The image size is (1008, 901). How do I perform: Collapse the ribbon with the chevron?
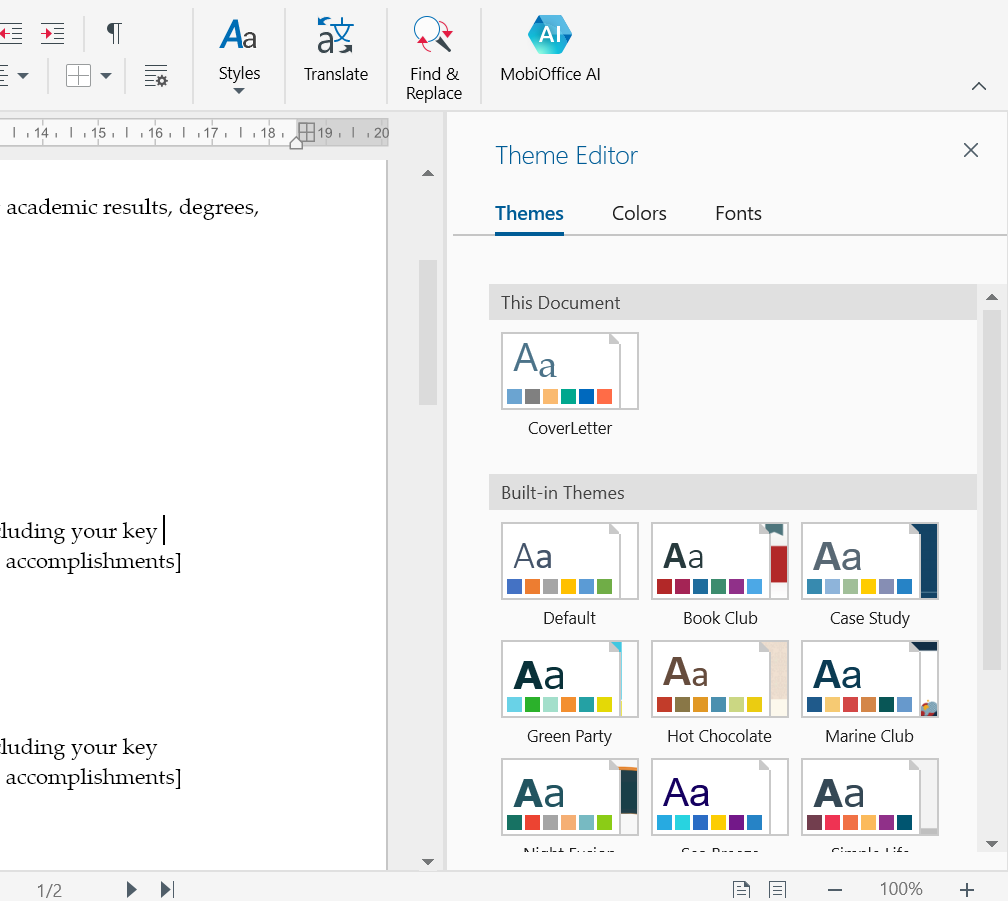click(978, 86)
